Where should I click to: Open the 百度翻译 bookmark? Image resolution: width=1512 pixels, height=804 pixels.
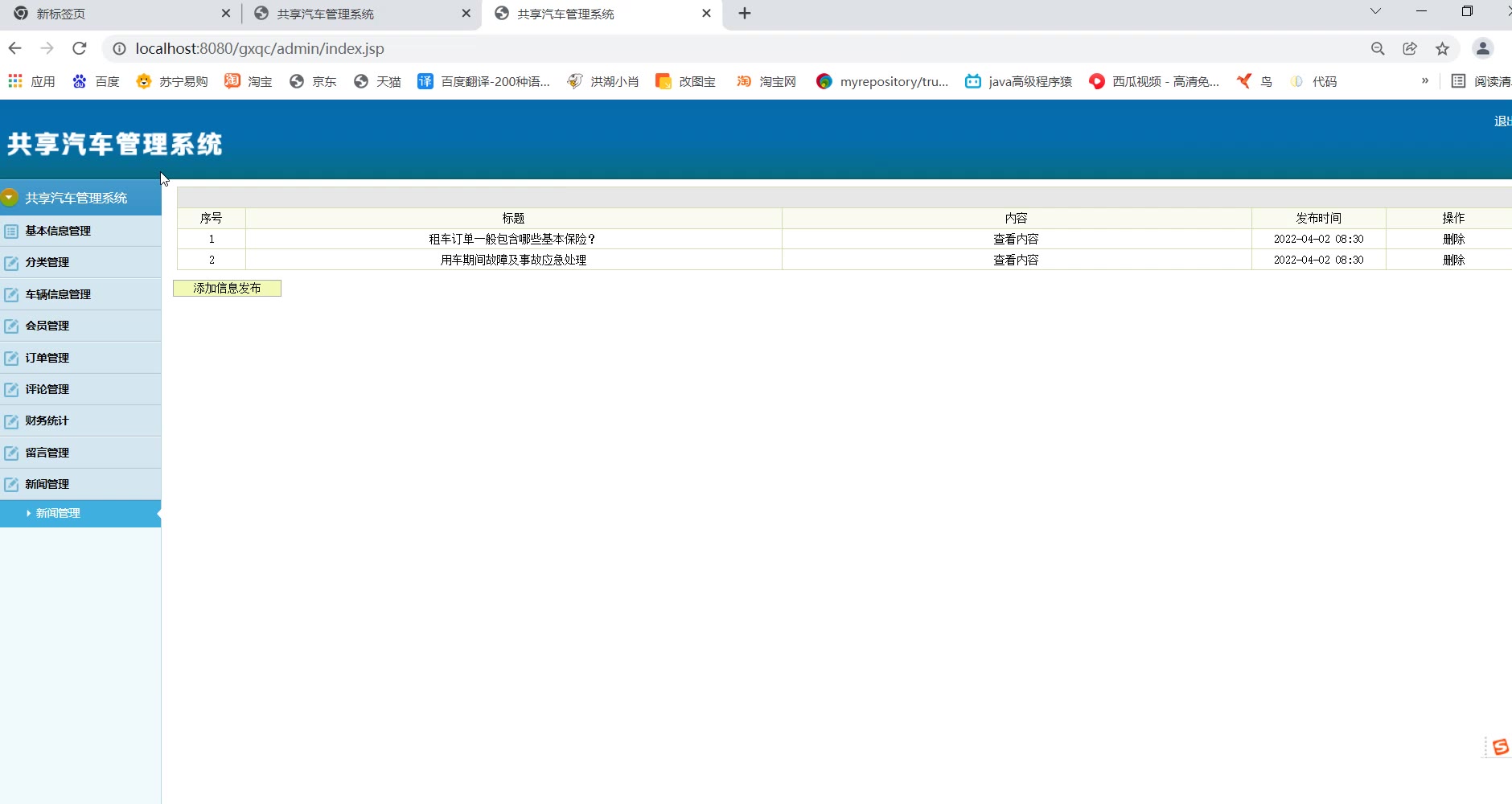coord(483,81)
